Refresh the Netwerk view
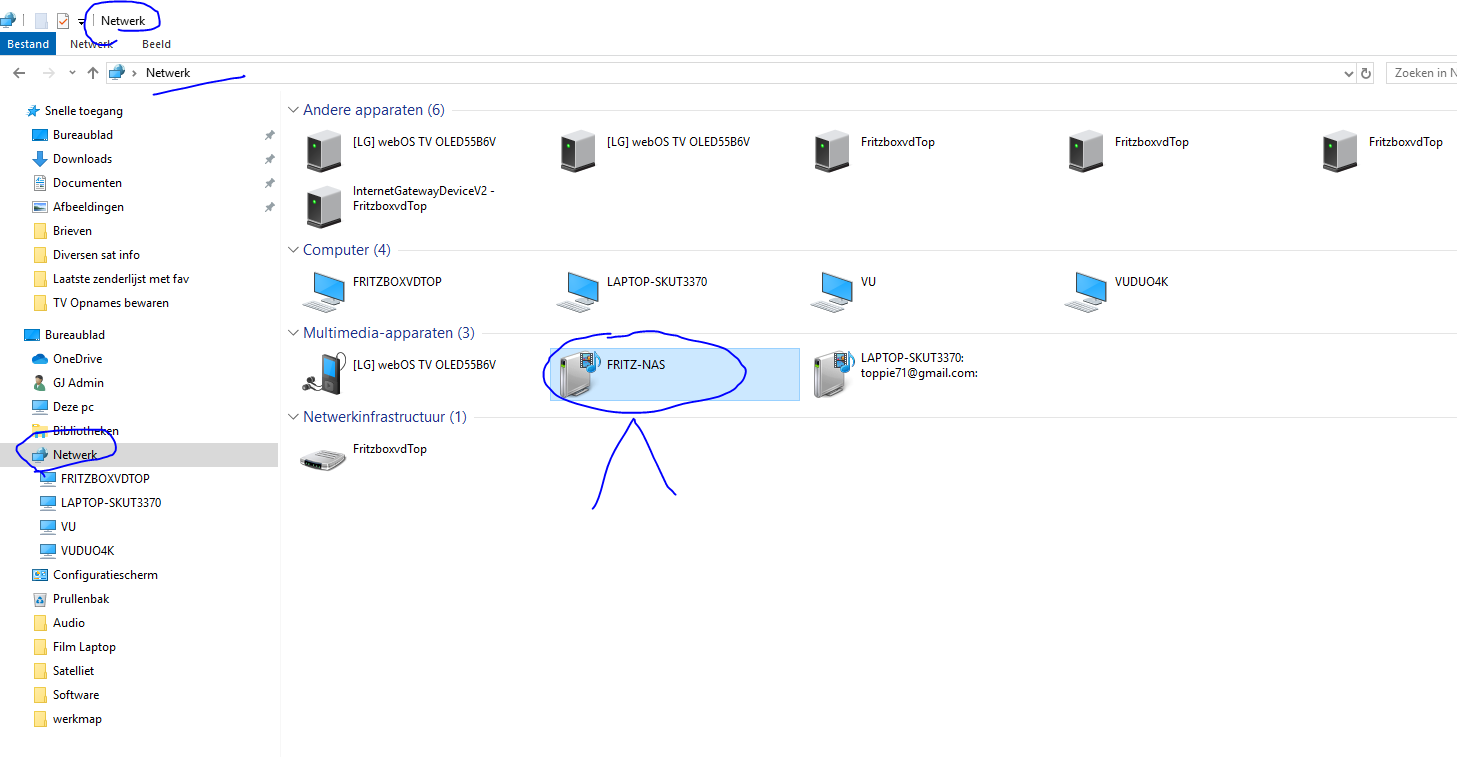1457x757 pixels. point(1367,73)
